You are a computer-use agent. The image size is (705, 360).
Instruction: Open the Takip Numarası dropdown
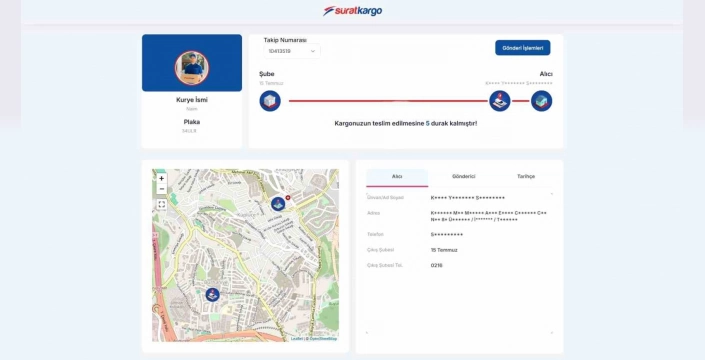click(x=292, y=51)
